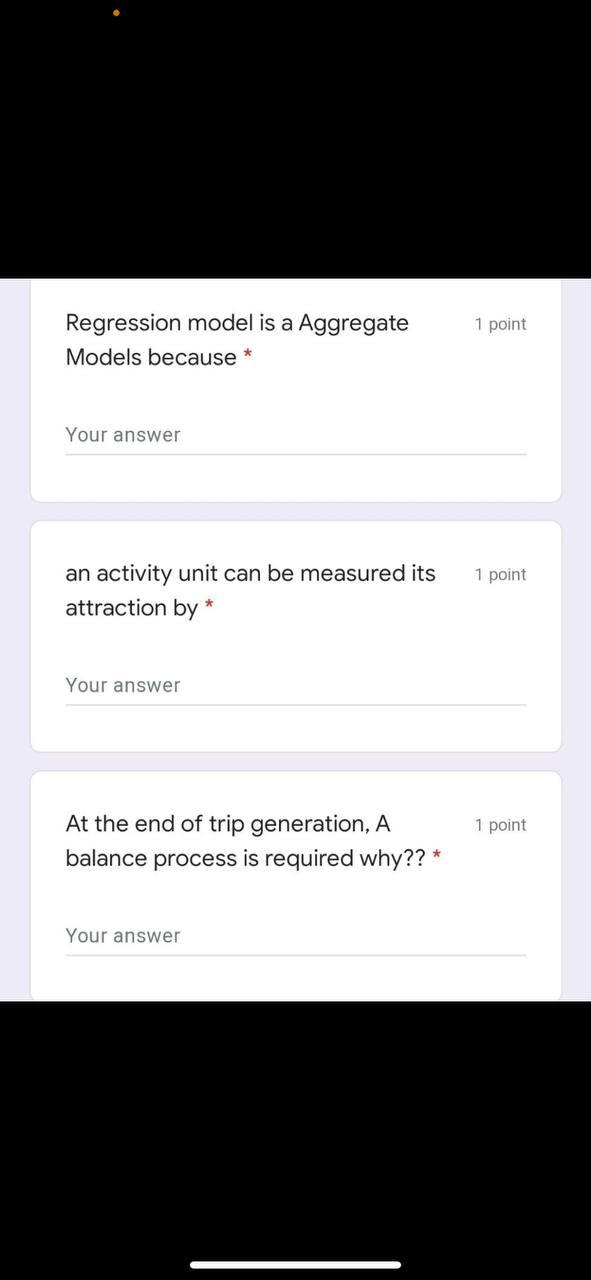The width and height of the screenshot is (591, 1280).
Task: Click the answer field for the Regression model question
Action: click(295, 437)
